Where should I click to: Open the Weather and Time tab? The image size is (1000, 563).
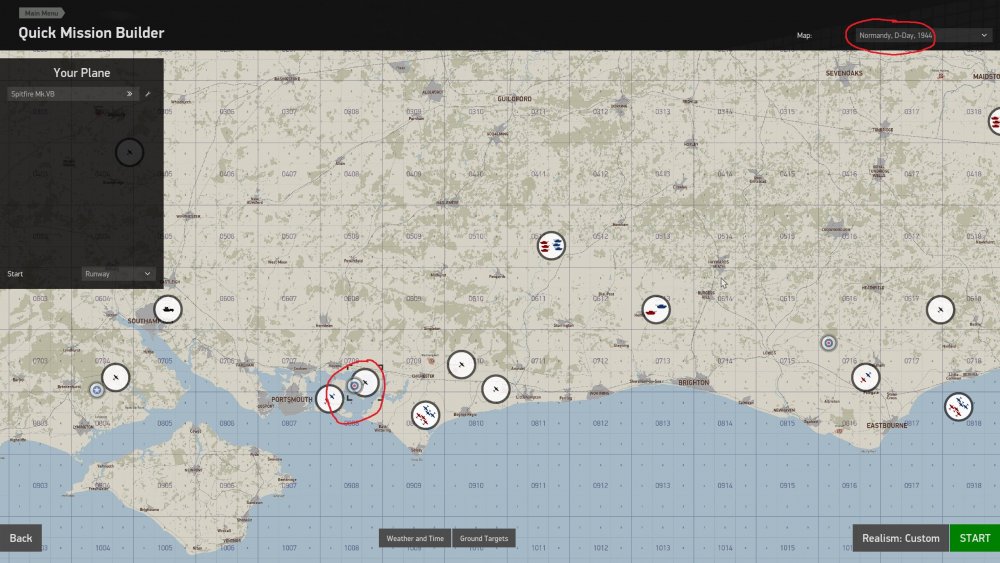415,538
